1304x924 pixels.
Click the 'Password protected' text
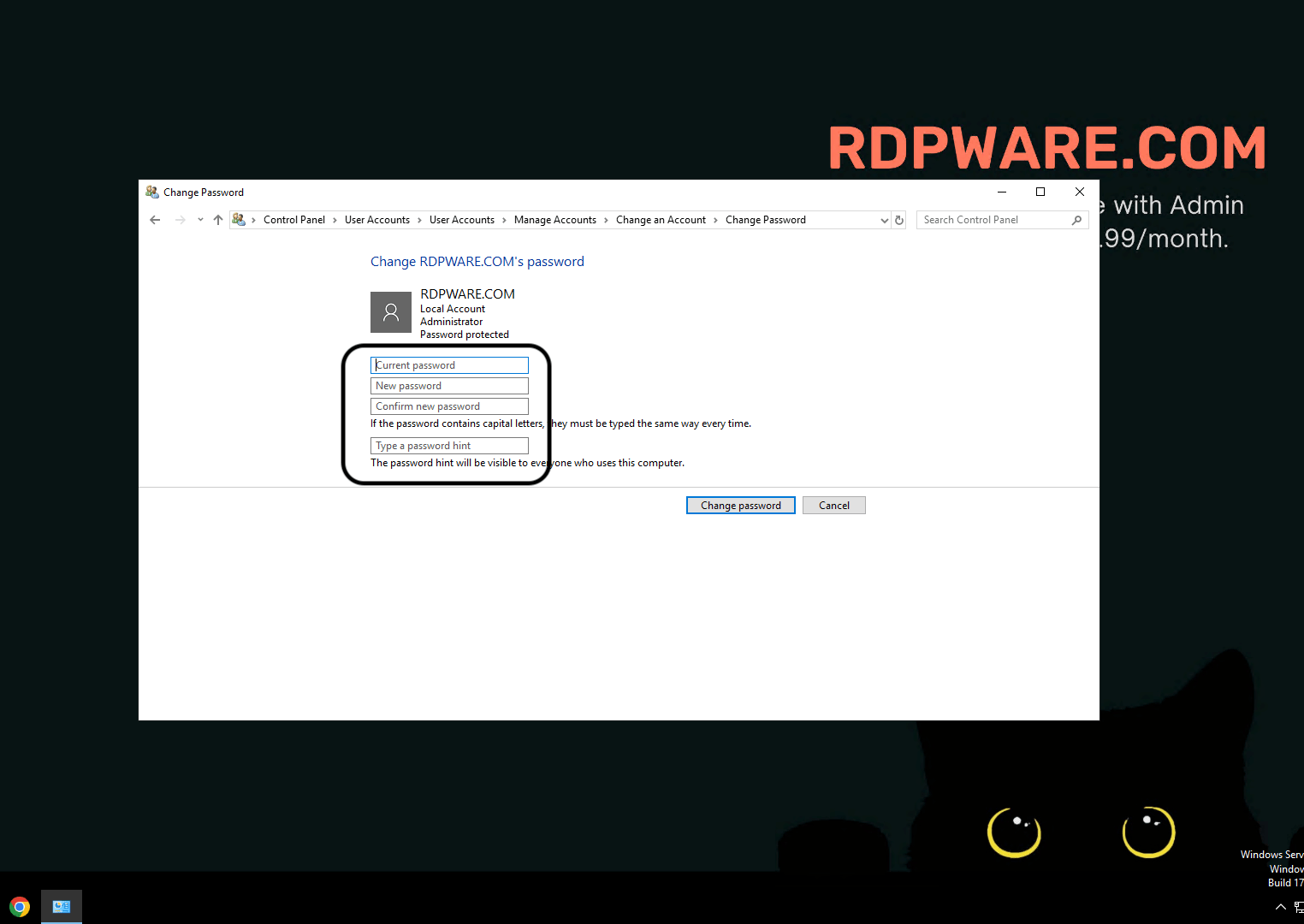click(x=465, y=335)
